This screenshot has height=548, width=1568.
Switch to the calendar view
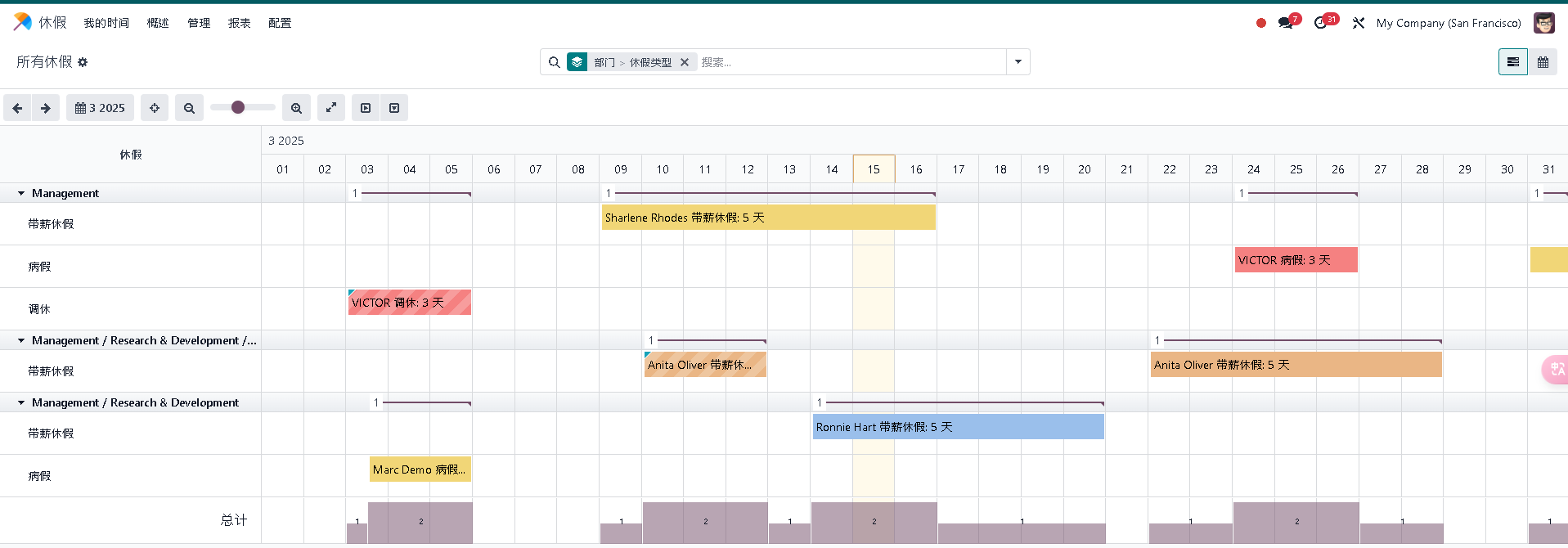(1543, 62)
